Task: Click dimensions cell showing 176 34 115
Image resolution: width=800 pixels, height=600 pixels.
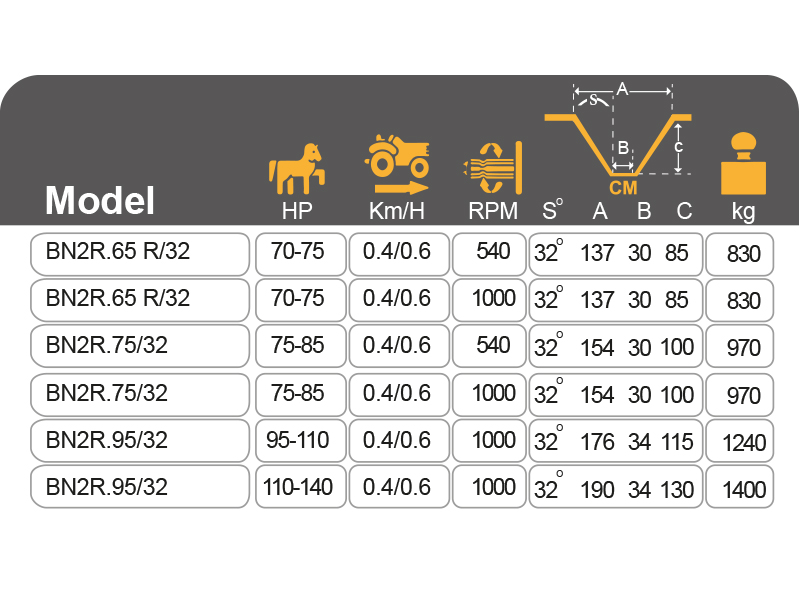Action: click(616, 441)
